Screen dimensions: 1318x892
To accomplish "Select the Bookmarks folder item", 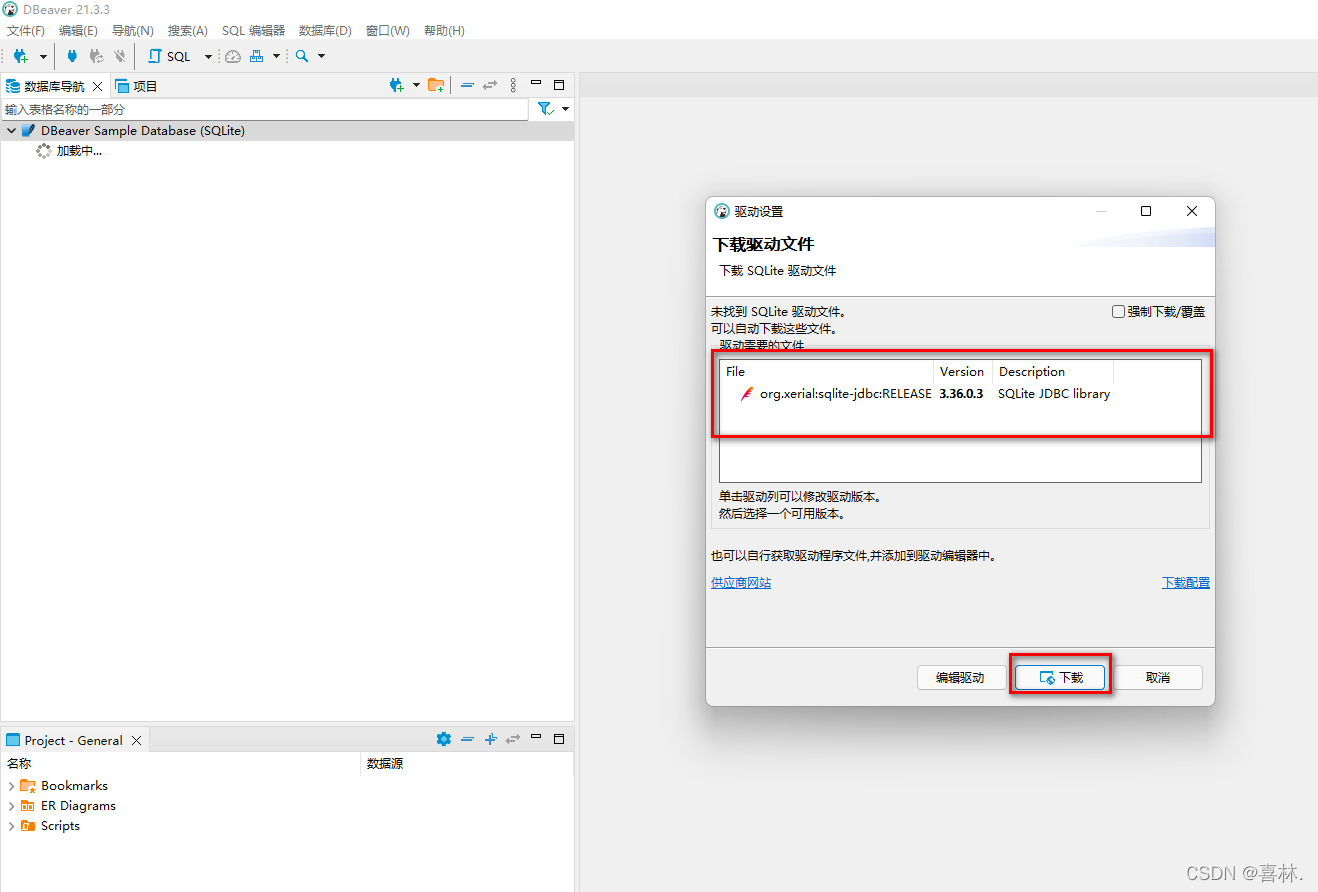I will [74, 786].
